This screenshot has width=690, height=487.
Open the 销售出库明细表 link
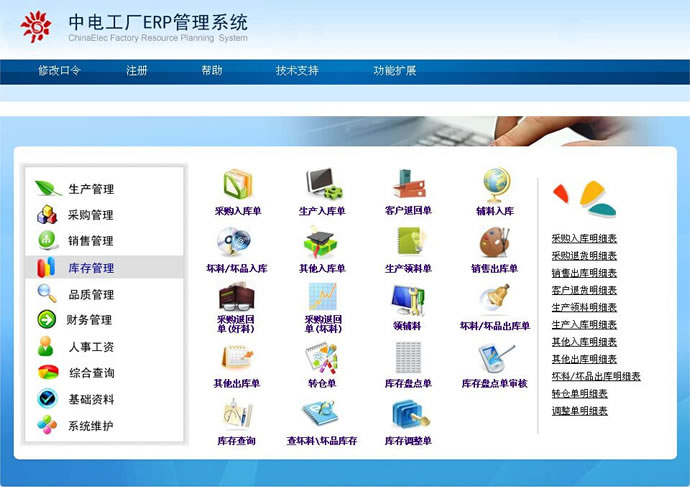pyautogui.click(x=584, y=273)
